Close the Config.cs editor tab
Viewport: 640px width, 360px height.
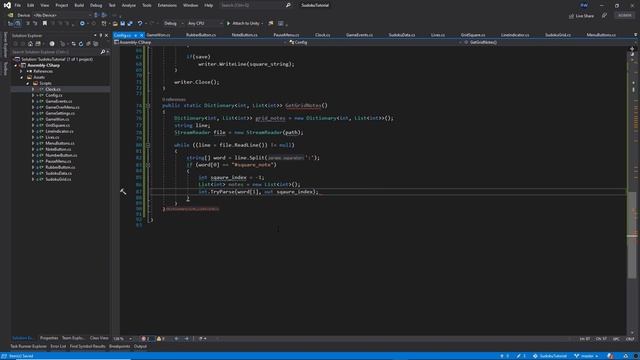(141, 36)
